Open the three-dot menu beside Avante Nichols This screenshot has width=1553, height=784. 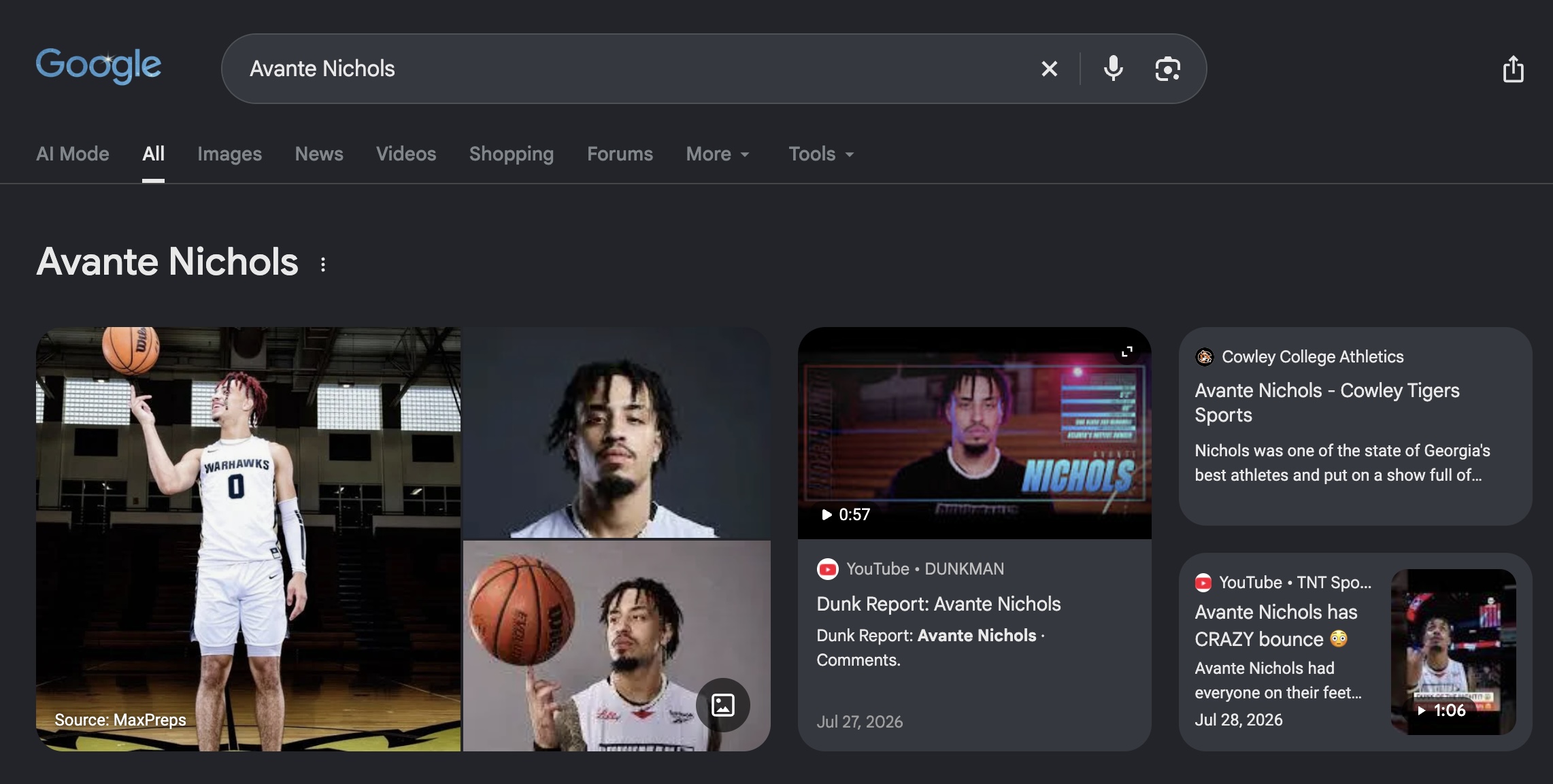coord(323,265)
